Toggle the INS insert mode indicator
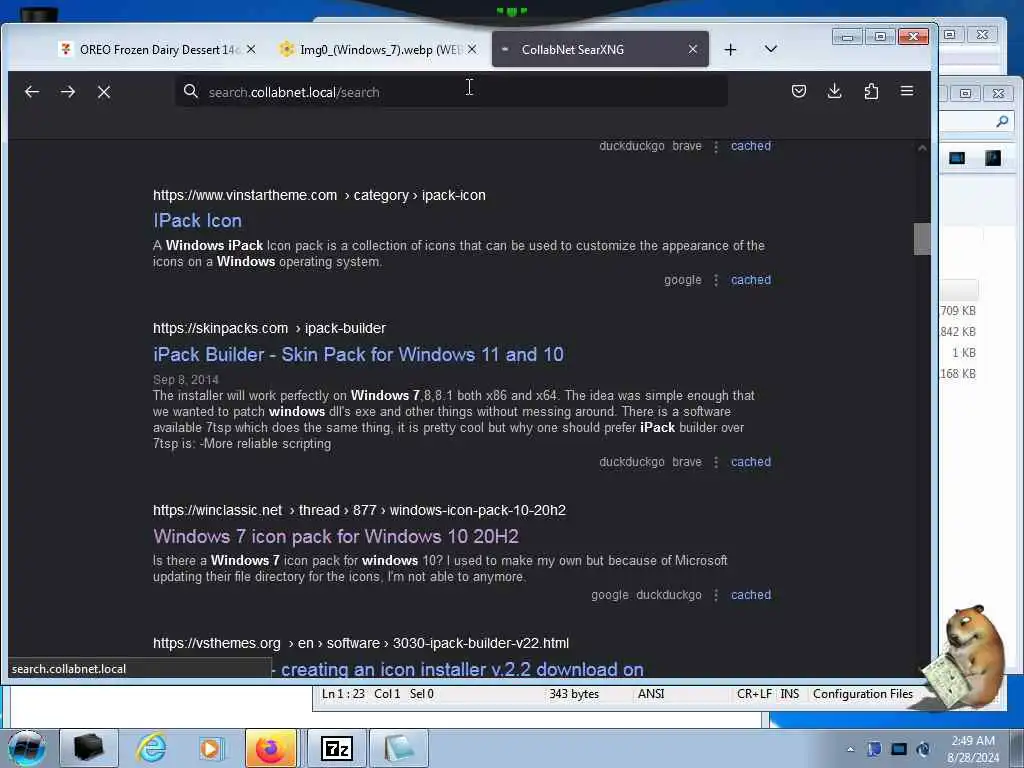This screenshot has width=1024, height=768. coord(790,694)
